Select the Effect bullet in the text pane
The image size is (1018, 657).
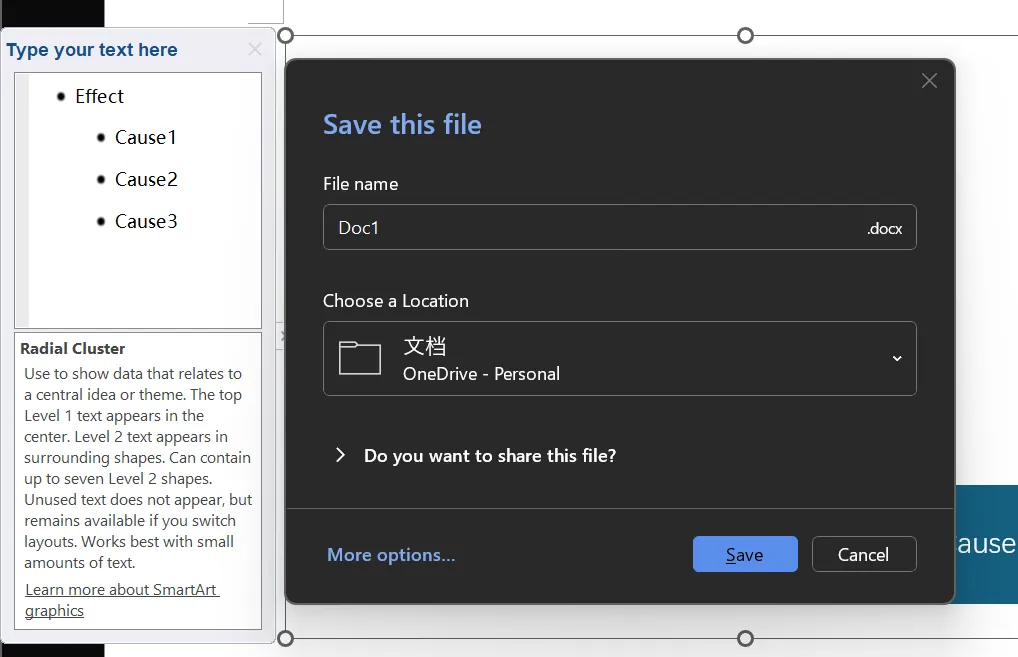click(99, 97)
